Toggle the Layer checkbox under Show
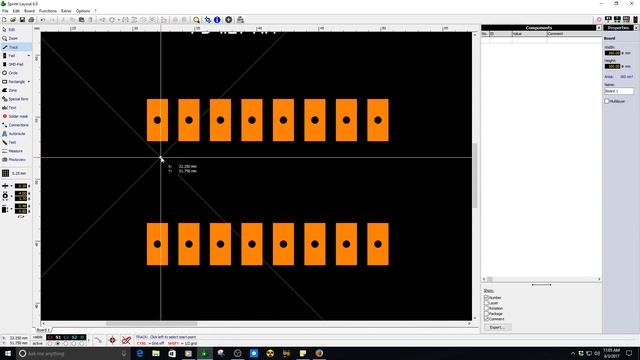640x360 pixels. [486, 303]
